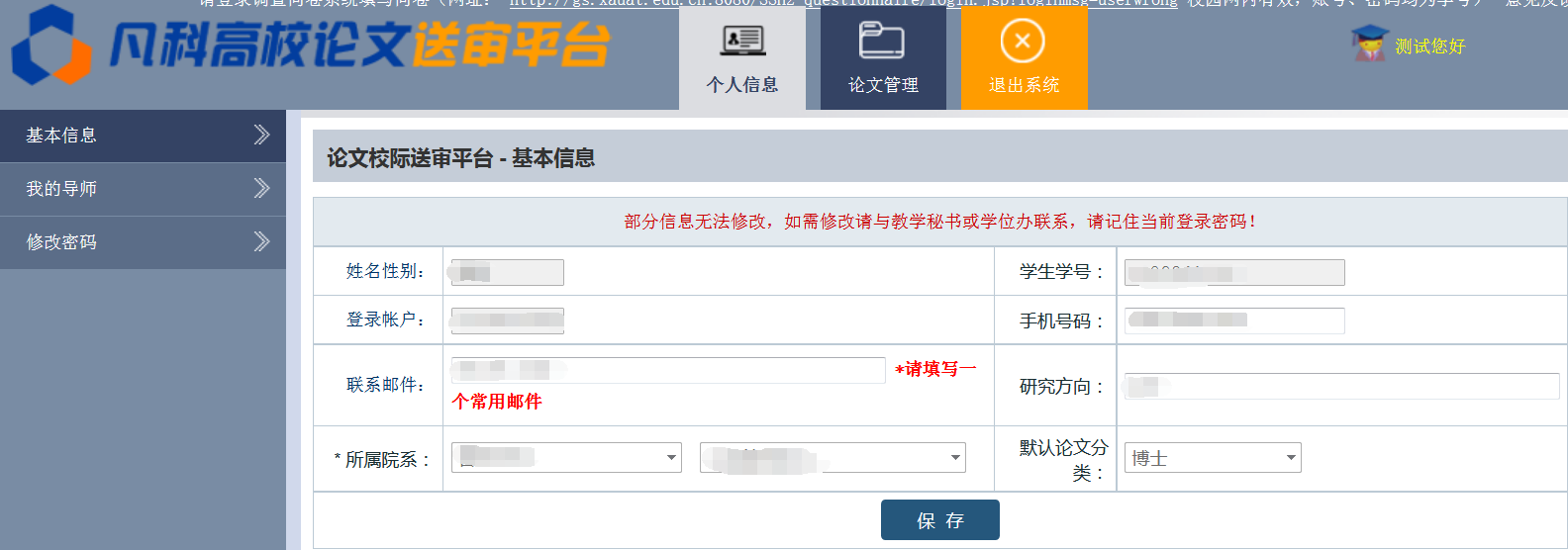The width and height of the screenshot is (1568, 550).
Task: Expand the second 所属院系 department dropdown
Action: point(832,457)
